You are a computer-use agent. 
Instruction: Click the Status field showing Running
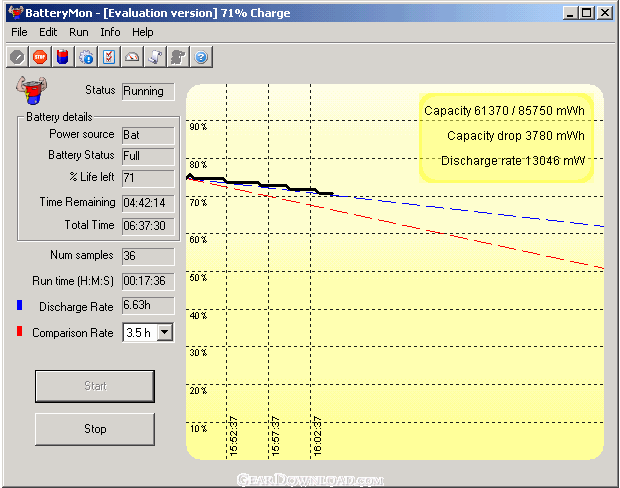pyautogui.click(x=148, y=91)
